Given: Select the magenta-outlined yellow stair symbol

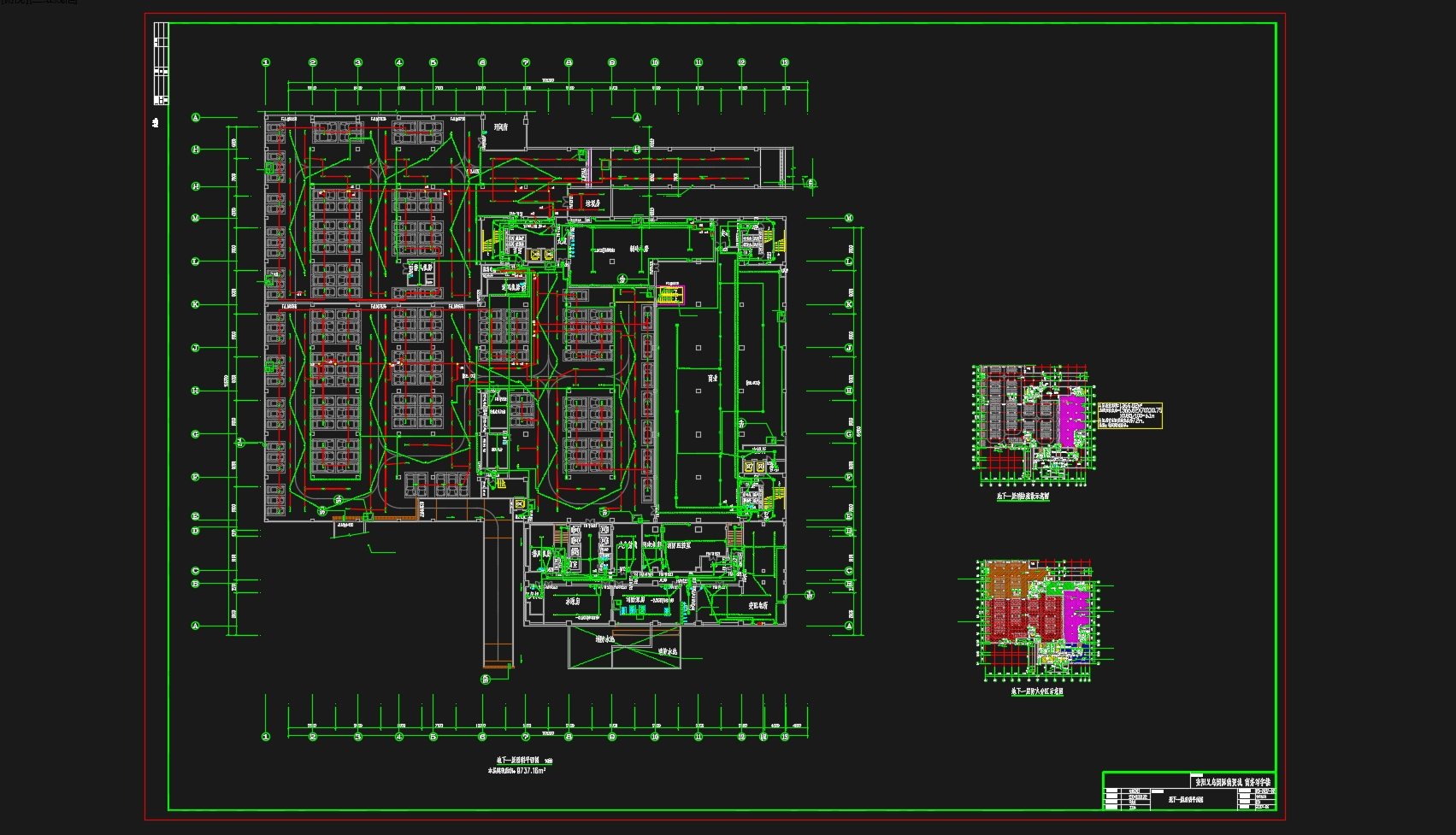Looking at the screenshot, I should click(670, 295).
